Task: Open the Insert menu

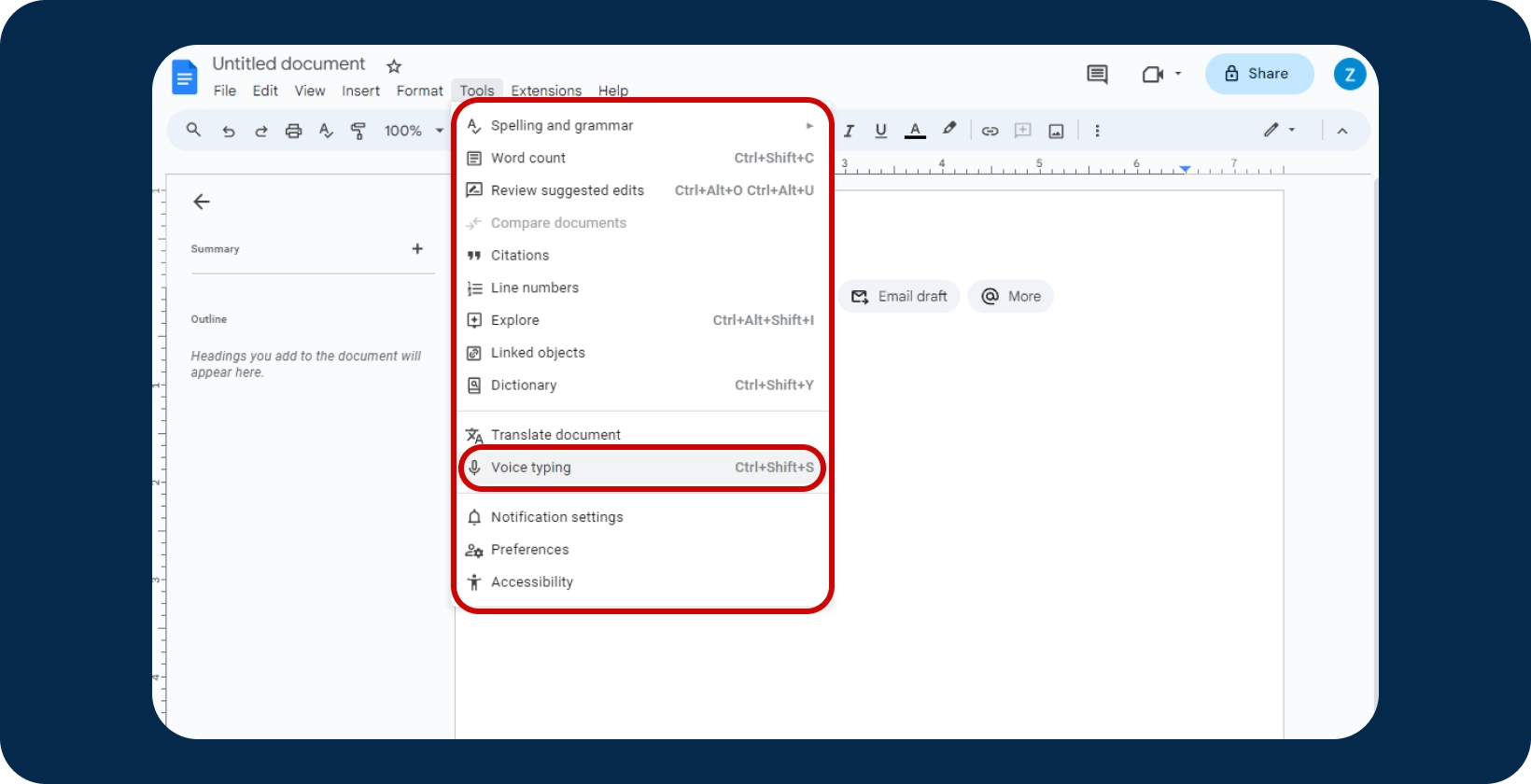Action: coord(360,91)
